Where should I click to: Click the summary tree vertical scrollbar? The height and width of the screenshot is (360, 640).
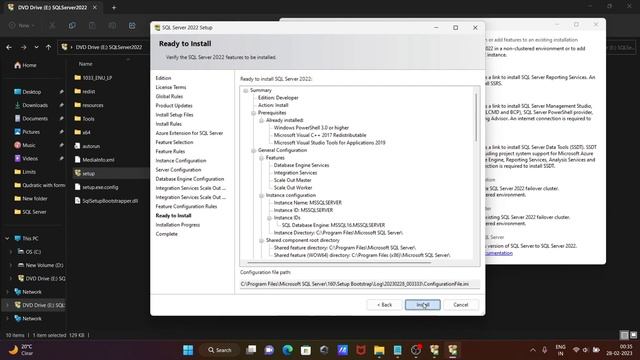476,118
